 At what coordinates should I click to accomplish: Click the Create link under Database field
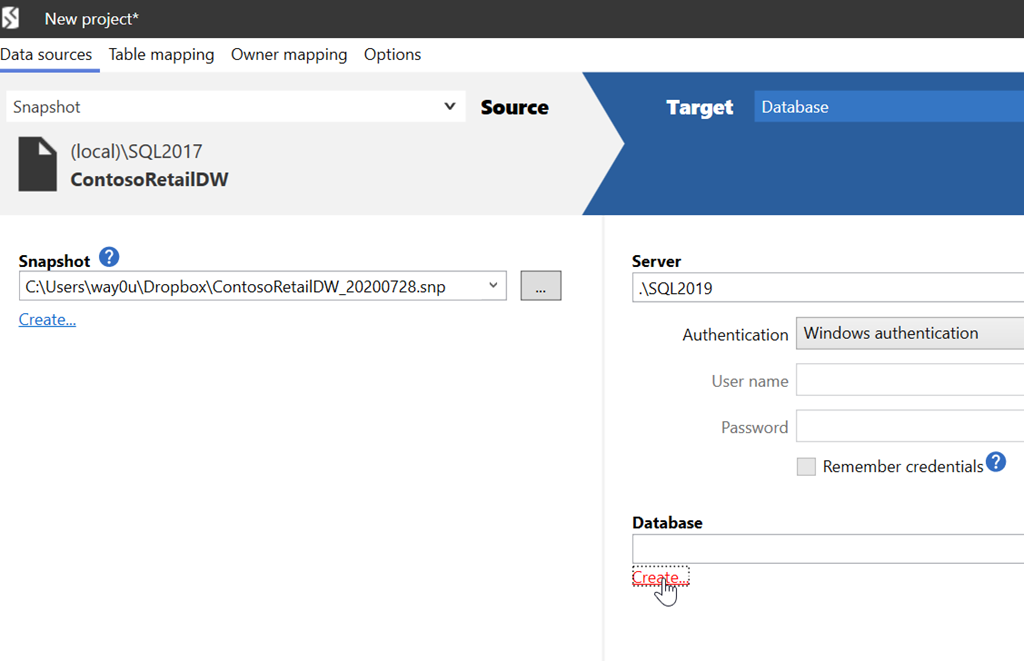pyautogui.click(x=659, y=578)
